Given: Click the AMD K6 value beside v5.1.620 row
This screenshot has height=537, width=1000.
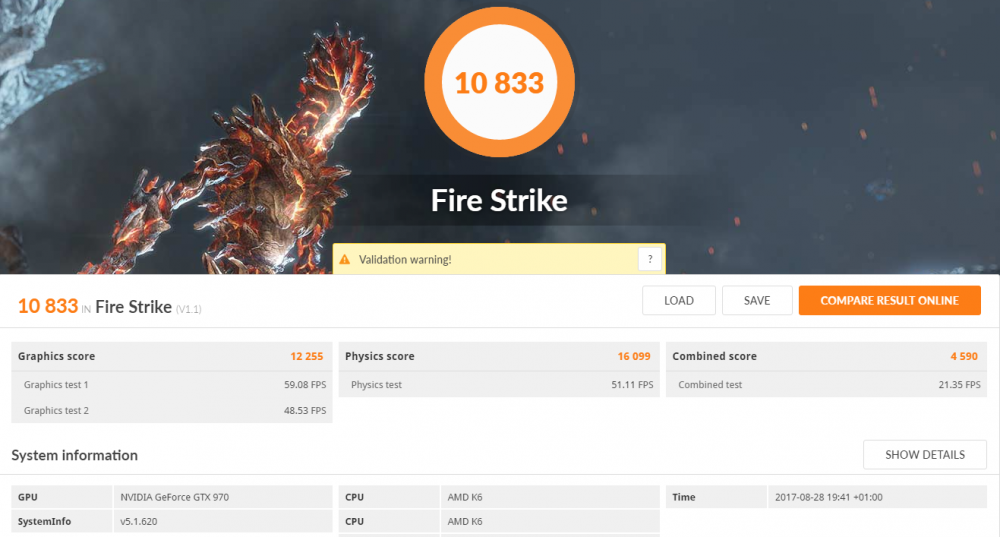Looking at the screenshot, I should (x=465, y=521).
